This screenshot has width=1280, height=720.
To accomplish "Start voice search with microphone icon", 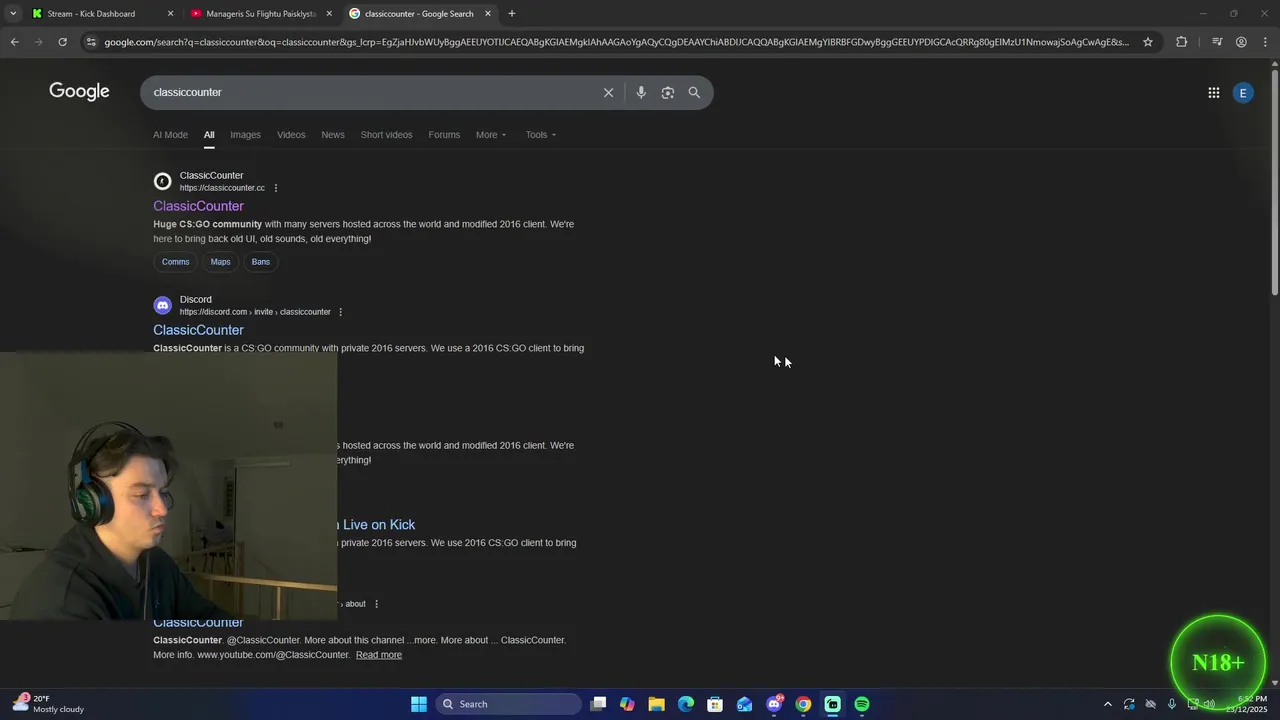I will point(641,92).
